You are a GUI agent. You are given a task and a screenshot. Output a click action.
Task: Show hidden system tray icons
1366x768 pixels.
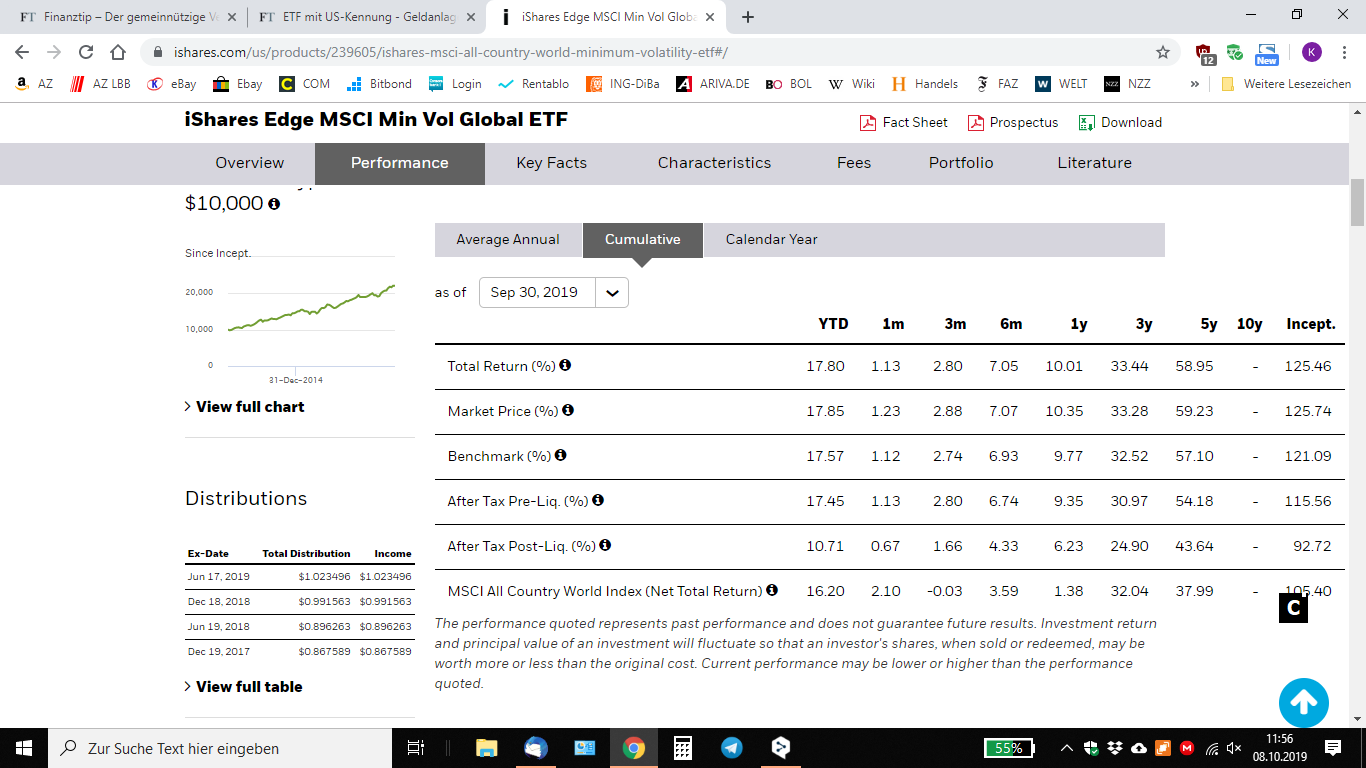pos(1068,748)
